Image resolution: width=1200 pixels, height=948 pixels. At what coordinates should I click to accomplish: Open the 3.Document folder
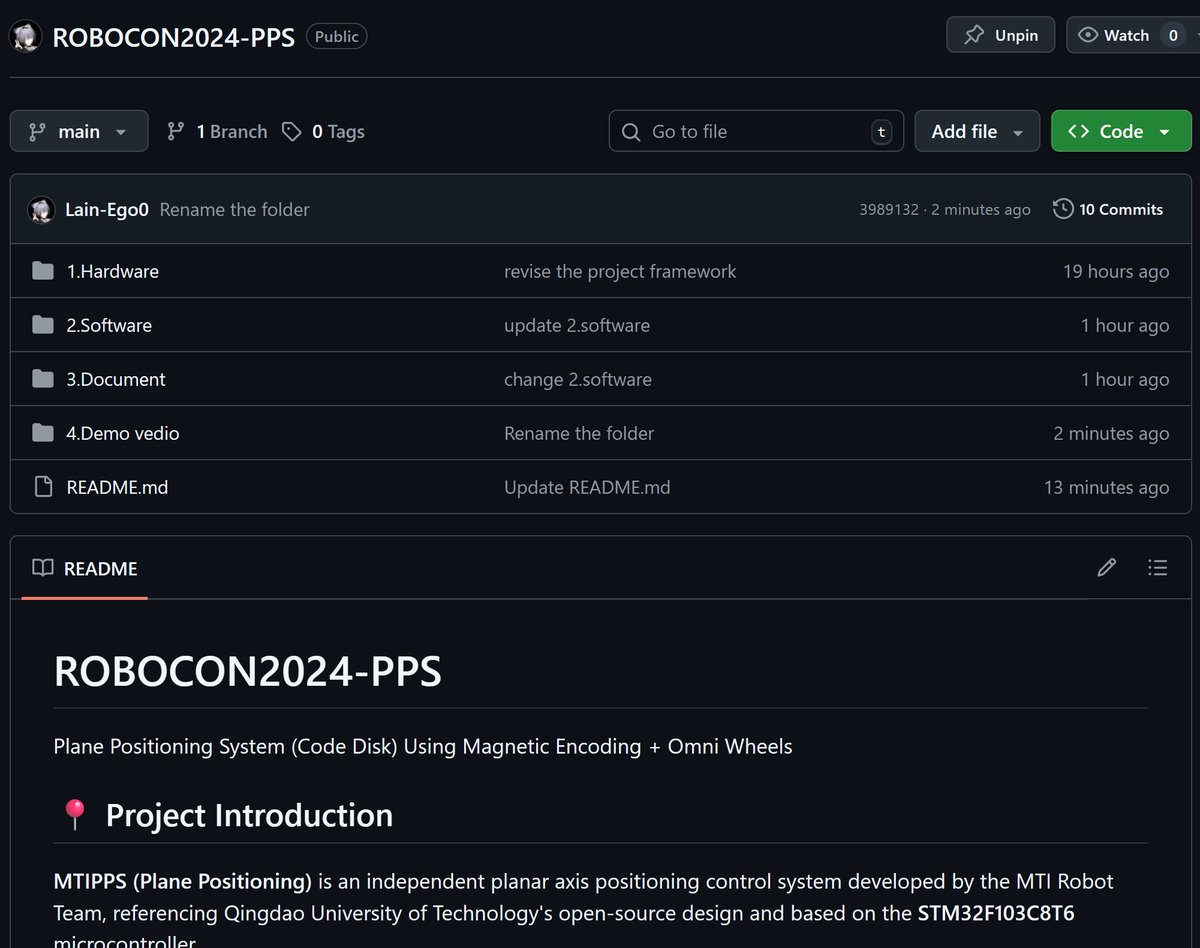tap(116, 379)
